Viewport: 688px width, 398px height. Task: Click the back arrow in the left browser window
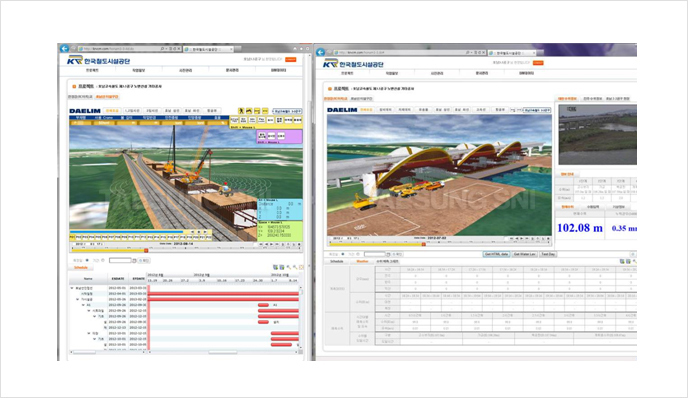tap(64, 48)
